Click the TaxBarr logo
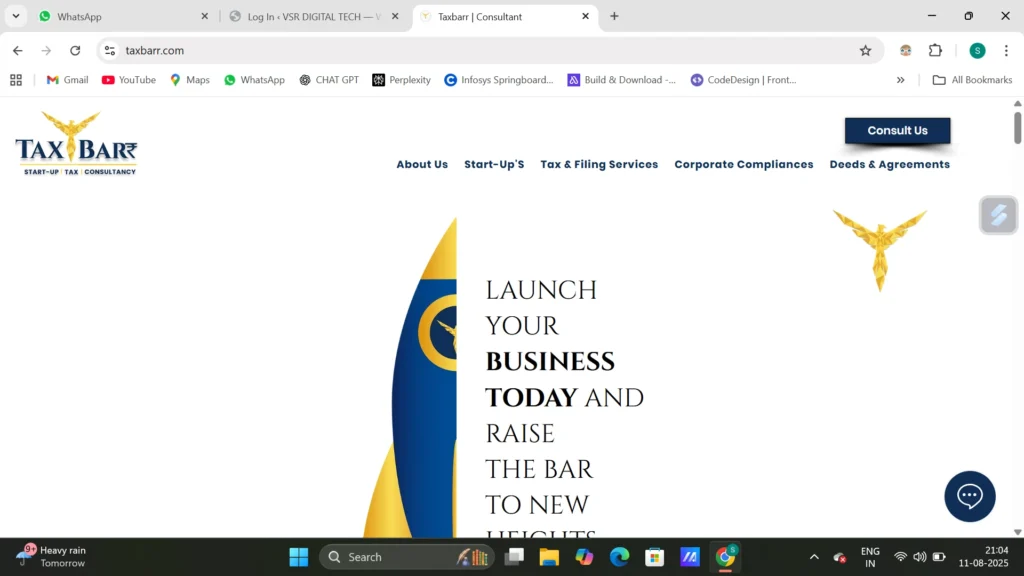This screenshot has width=1024, height=576. (76, 144)
